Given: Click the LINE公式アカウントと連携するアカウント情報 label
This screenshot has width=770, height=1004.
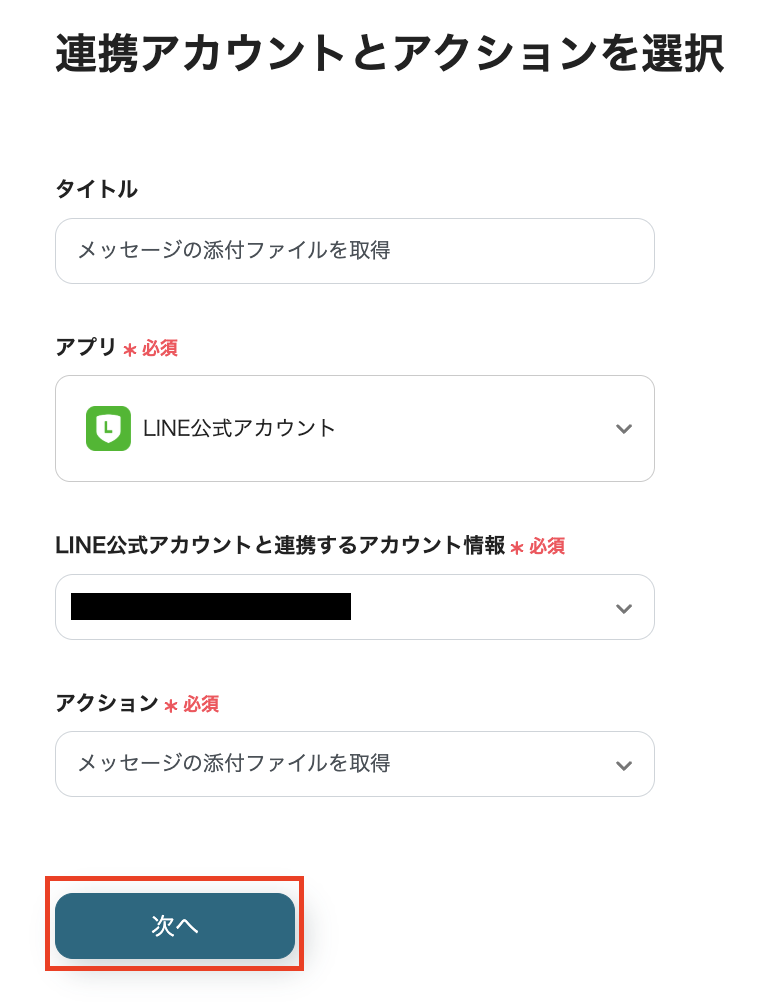Looking at the screenshot, I should pyautogui.click(x=280, y=545).
